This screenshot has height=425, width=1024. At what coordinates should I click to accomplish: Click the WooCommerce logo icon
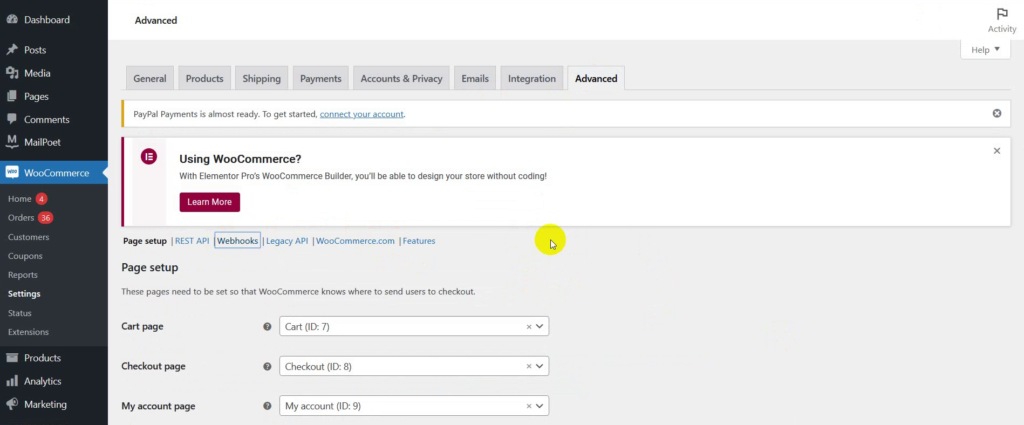click(12, 173)
